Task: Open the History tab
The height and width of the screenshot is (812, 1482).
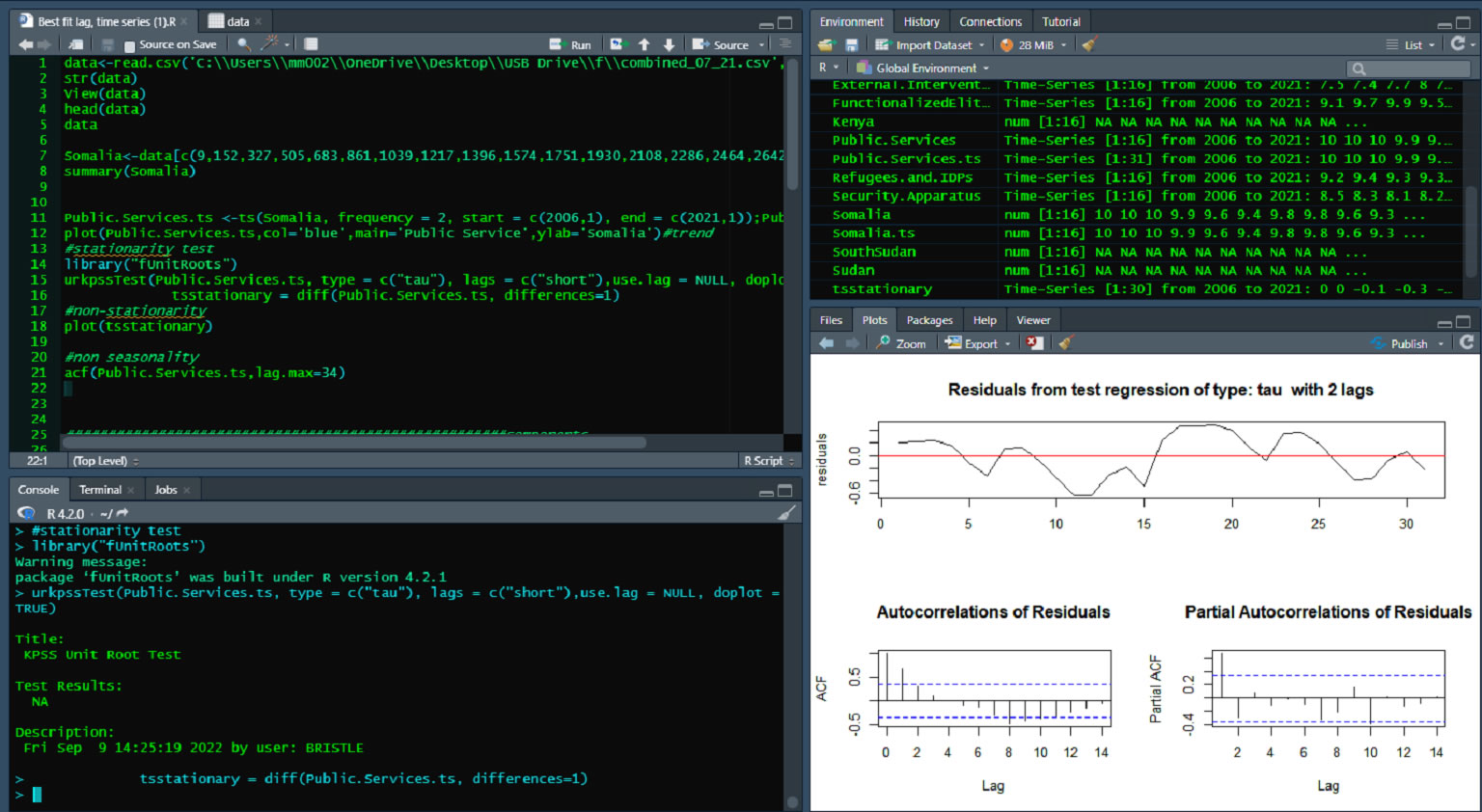Action: [921, 21]
